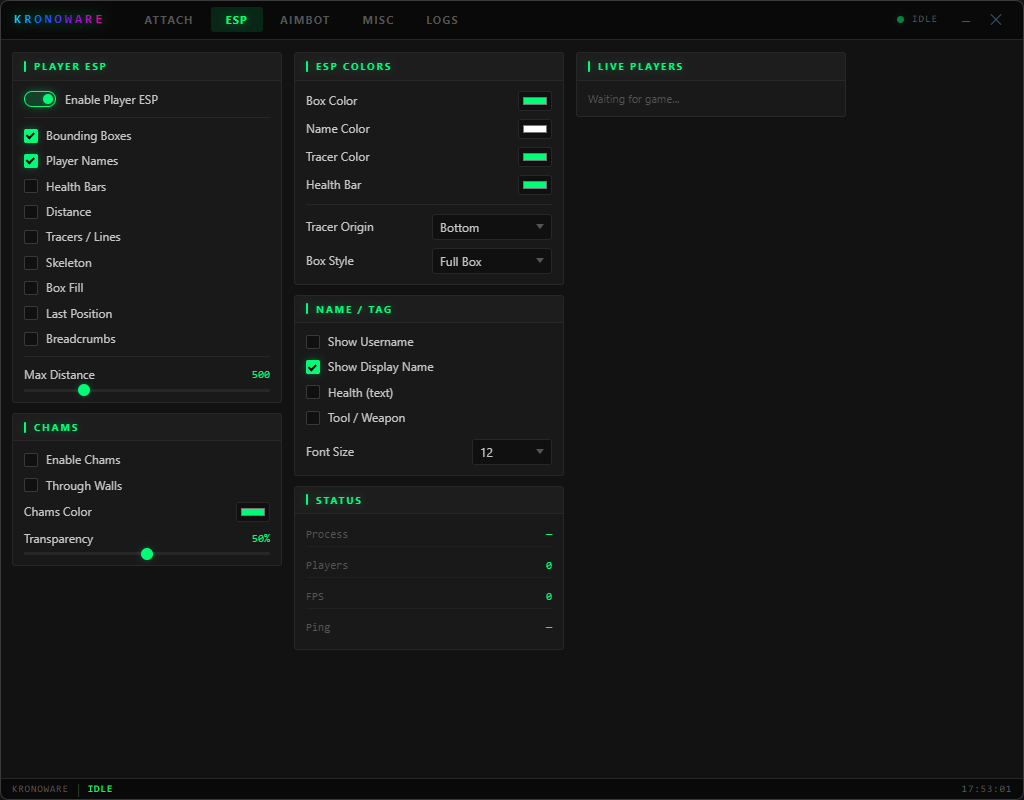Check the Box Fill option
This screenshot has width=1024, height=800.
(x=31, y=288)
